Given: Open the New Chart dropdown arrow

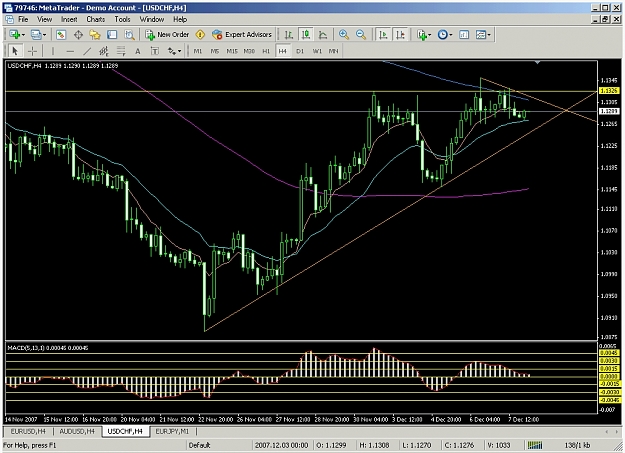Looking at the screenshot, I should (x=24, y=35).
